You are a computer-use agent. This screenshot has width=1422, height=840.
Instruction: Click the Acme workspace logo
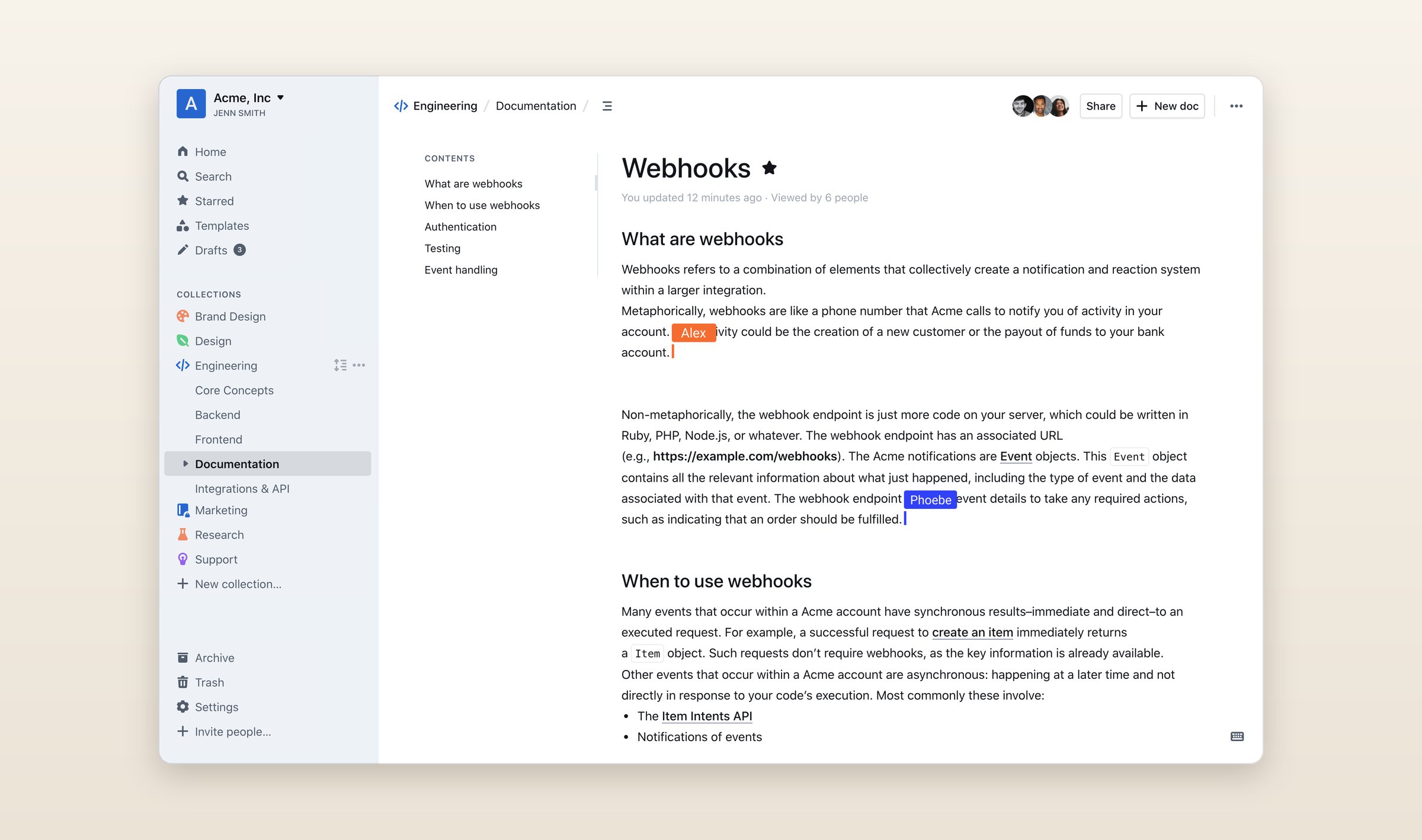(191, 104)
